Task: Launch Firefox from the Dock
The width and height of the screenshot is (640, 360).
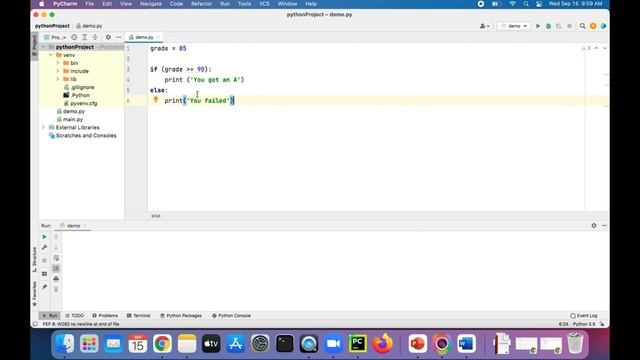Action: [x=382, y=344]
